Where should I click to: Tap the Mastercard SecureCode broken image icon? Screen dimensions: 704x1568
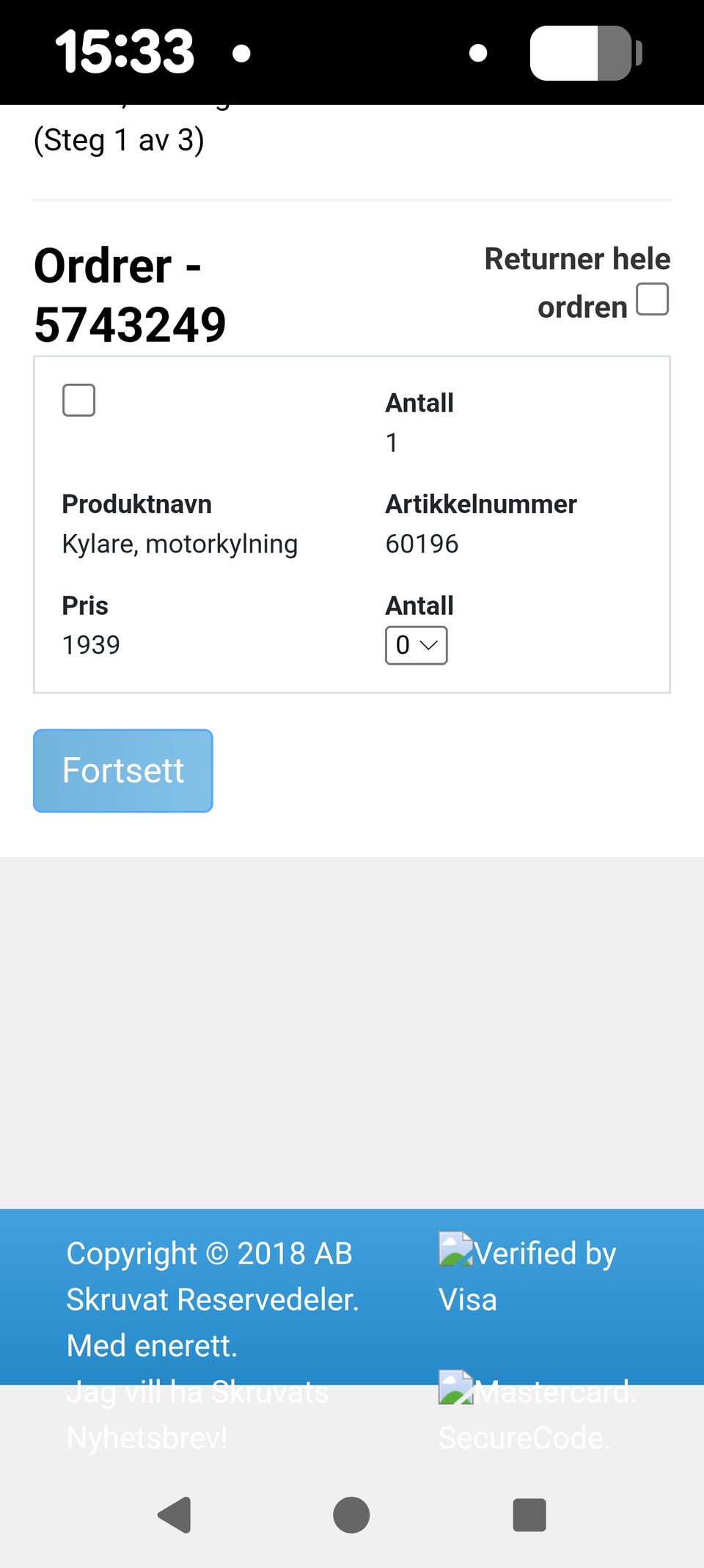(455, 1388)
